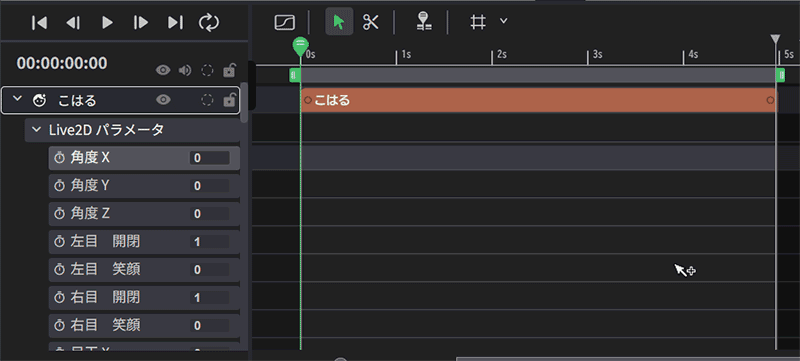Toggle loop playback
The image size is (800, 361).
pyautogui.click(x=209, y=22)
